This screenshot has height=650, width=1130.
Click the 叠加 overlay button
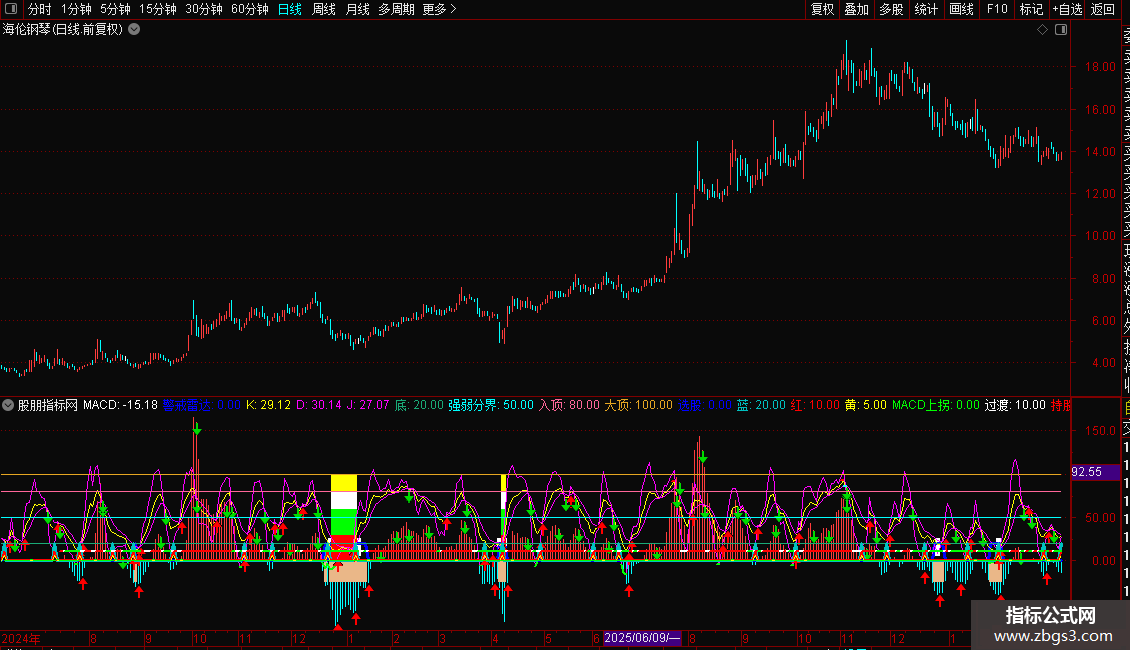857,9
